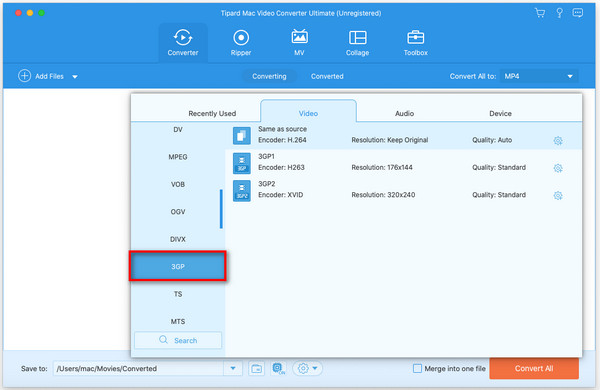
Task: Show the Converted list
Action: pos(327,76)
